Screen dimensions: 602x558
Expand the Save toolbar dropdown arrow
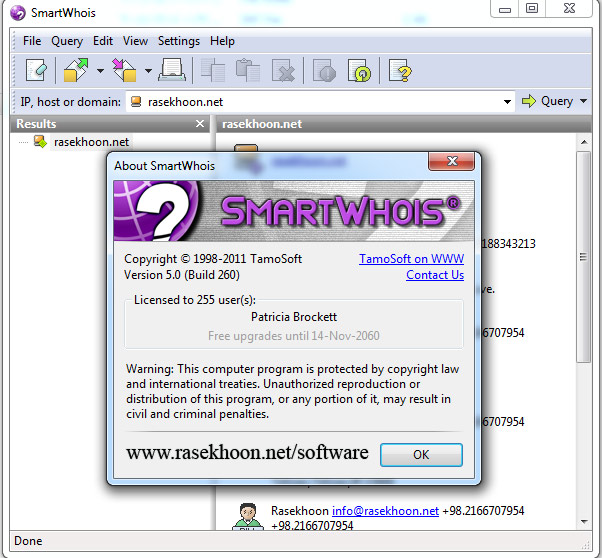pos(149,71)
